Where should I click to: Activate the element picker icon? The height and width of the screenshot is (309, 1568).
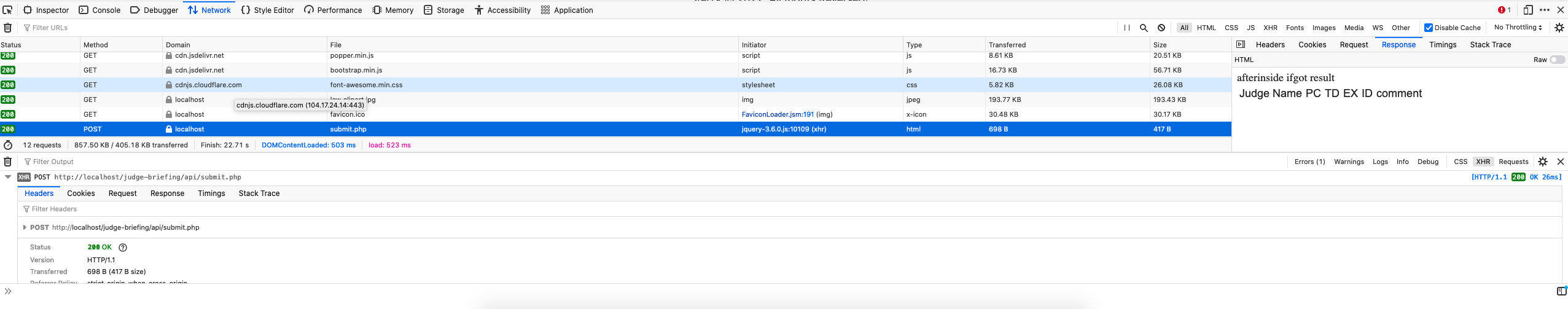tap(7, 10)
